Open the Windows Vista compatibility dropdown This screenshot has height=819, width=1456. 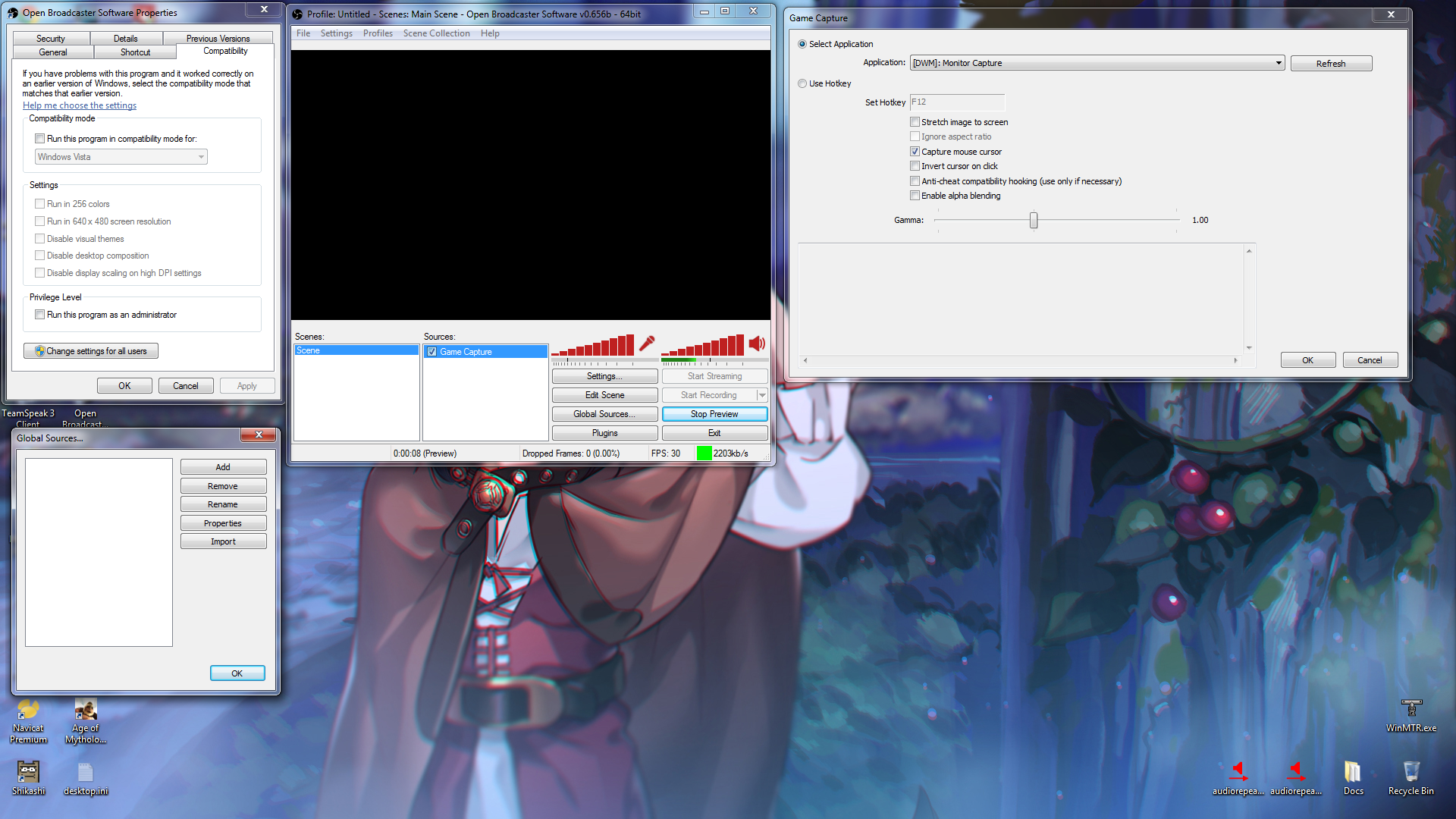(x=121, y=157)
